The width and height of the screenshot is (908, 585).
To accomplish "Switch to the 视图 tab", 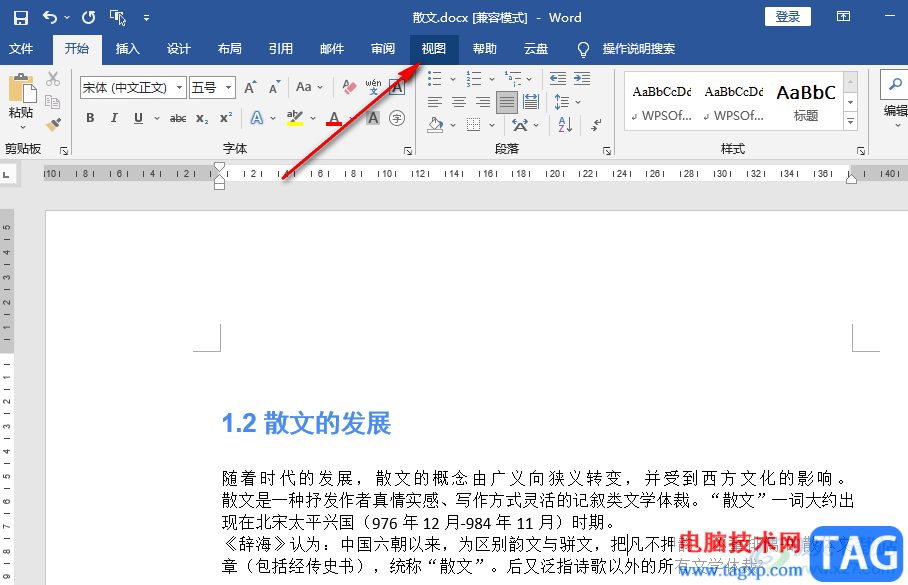I will click(x=434, y=49).
